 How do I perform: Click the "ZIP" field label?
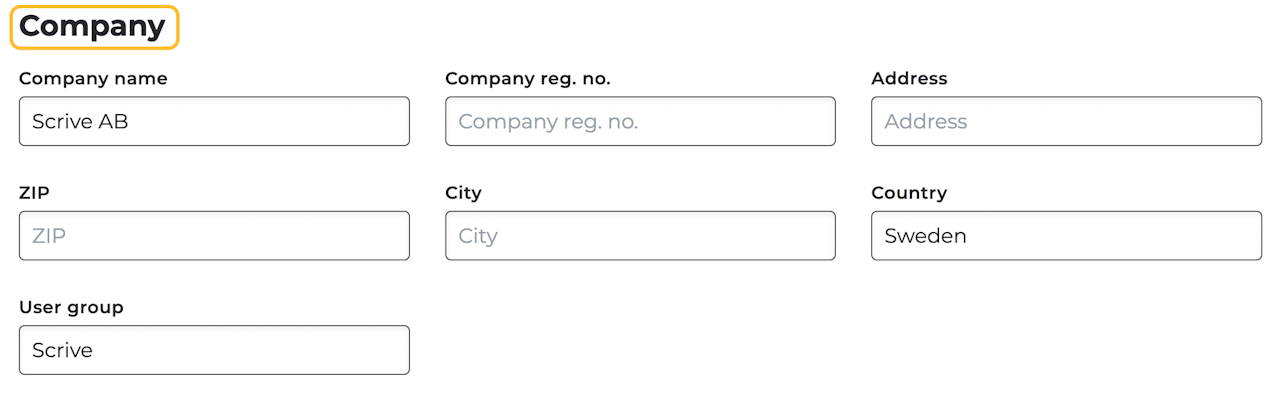[x=34, y=193]
